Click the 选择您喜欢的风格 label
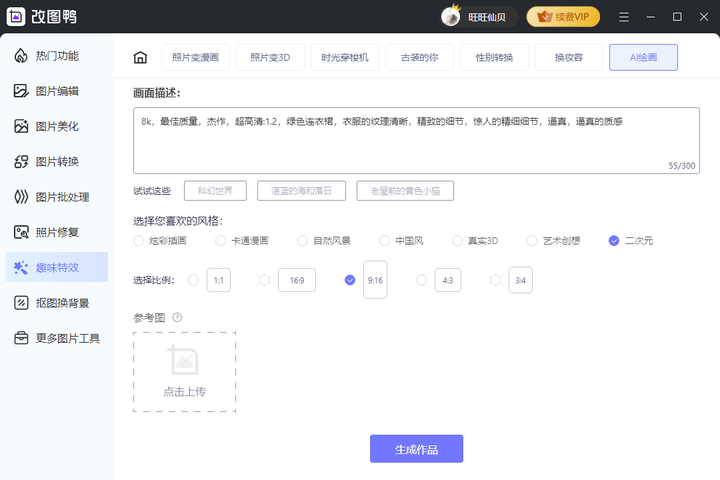Screen dimensions: 720x480 (x=178, y=221)
